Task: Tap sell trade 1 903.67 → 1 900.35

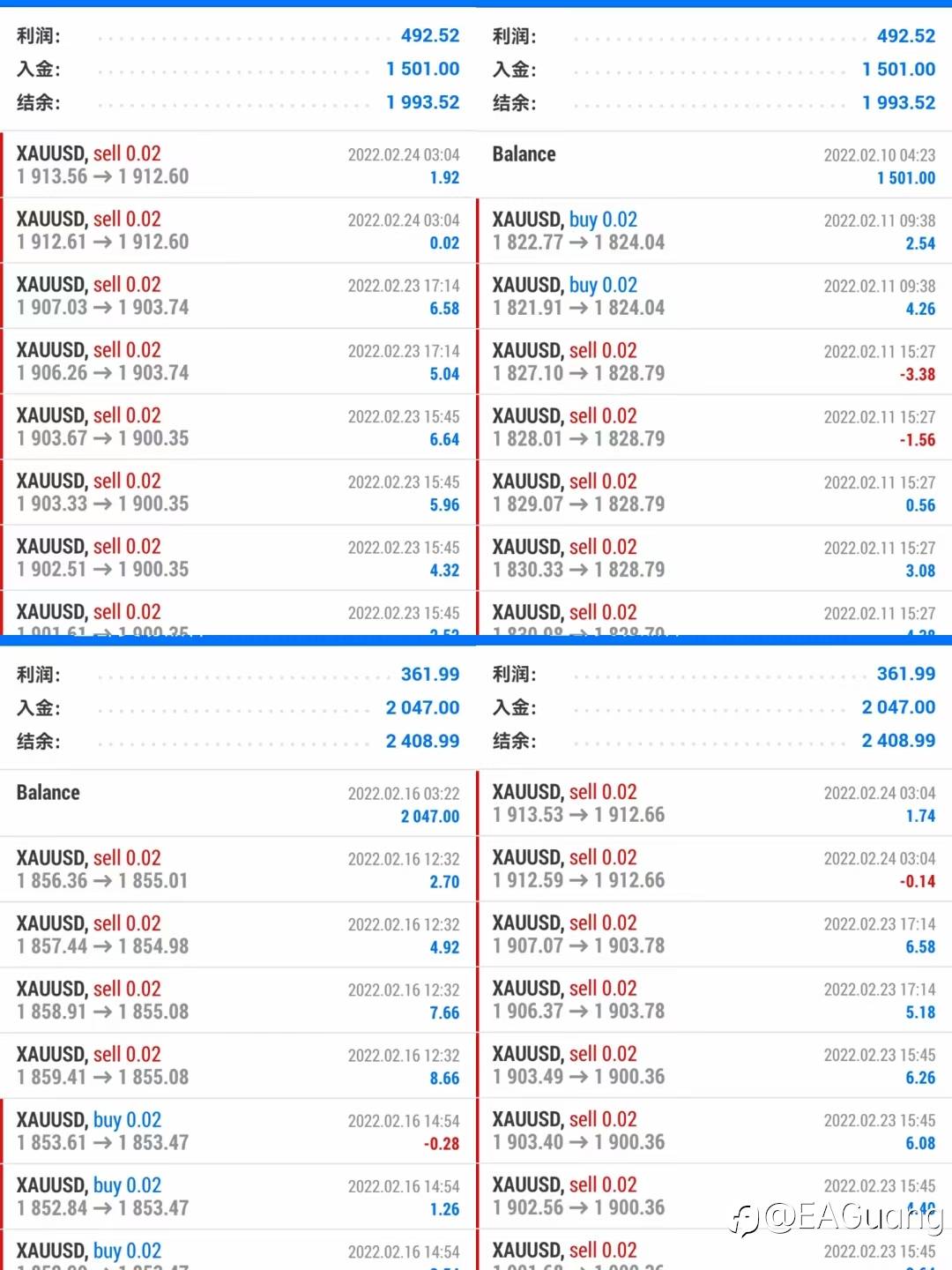Action: 238,427
